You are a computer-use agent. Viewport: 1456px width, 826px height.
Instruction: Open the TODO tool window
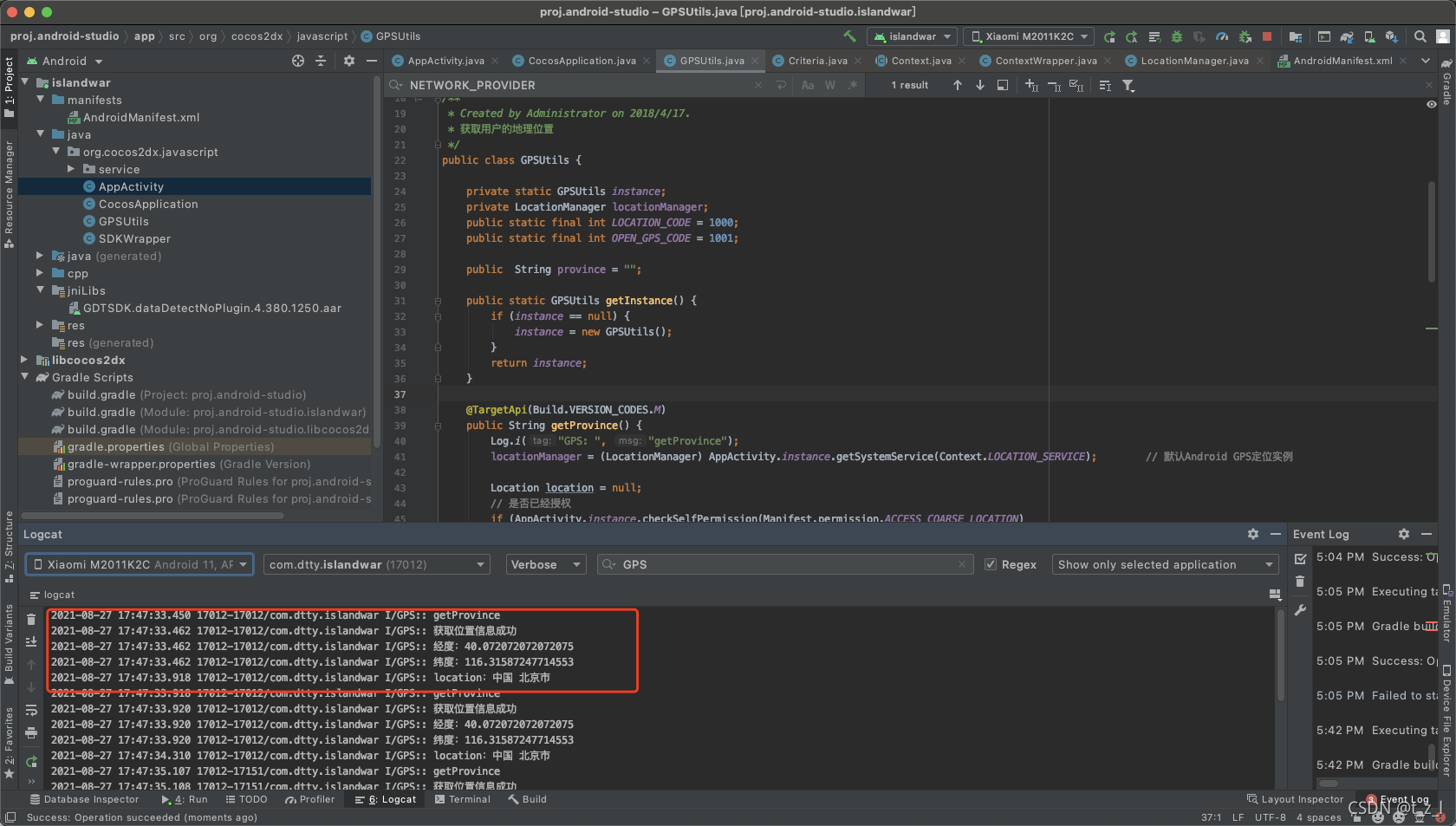(246, 799)
